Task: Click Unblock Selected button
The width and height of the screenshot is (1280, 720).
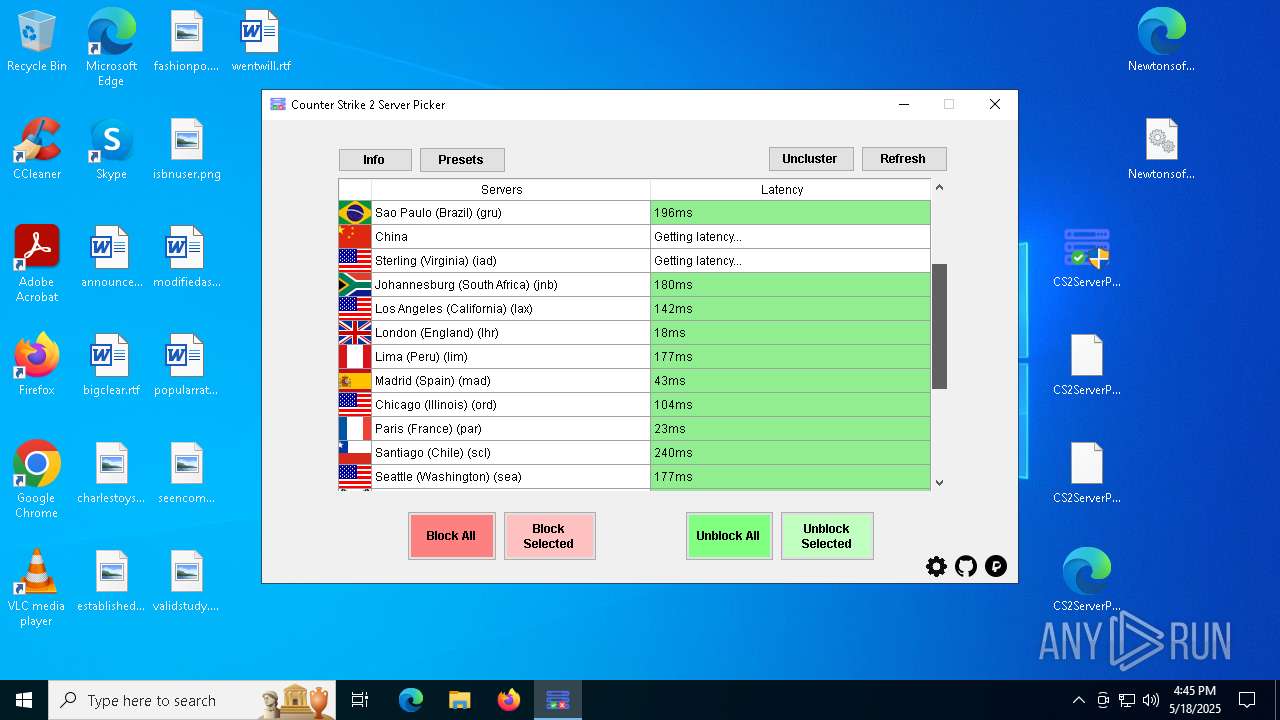Action: coord(826,536)
